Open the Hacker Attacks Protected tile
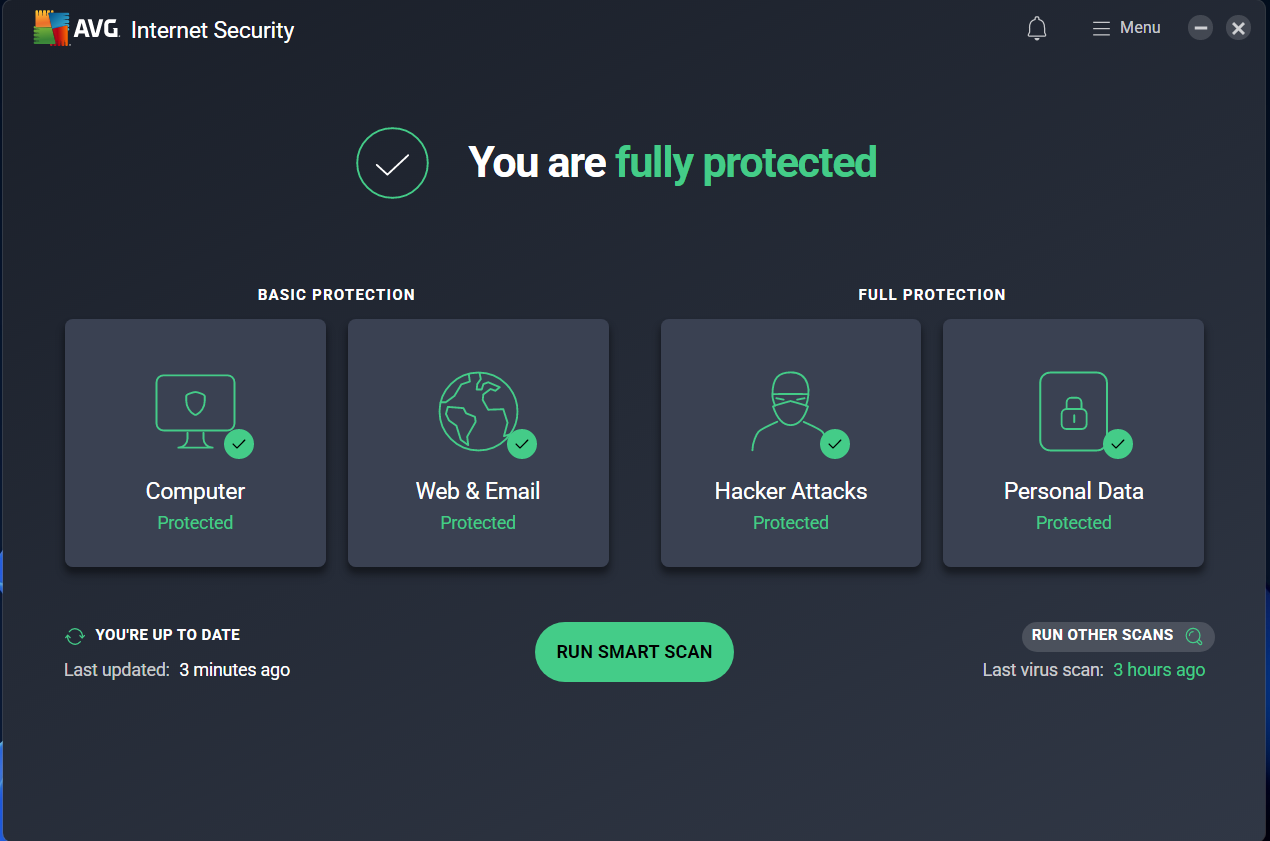 791,443
